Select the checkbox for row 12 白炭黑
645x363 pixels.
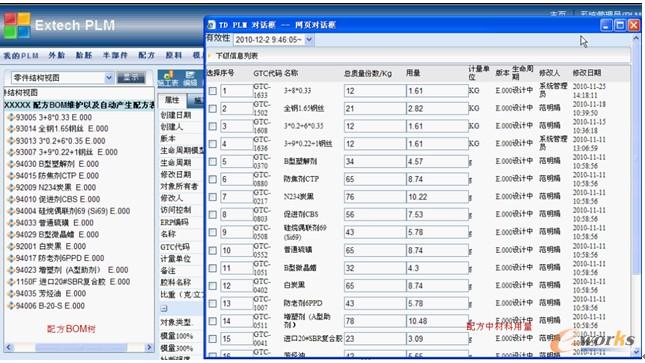[x=213, y=286]
